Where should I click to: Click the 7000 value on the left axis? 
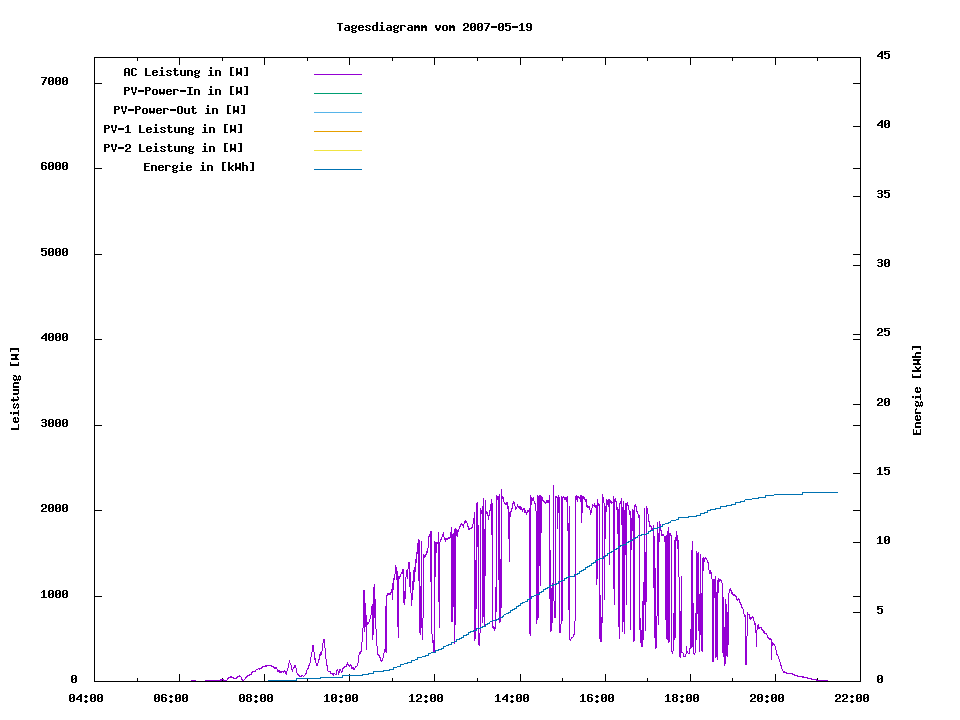[x=53, y=81]
